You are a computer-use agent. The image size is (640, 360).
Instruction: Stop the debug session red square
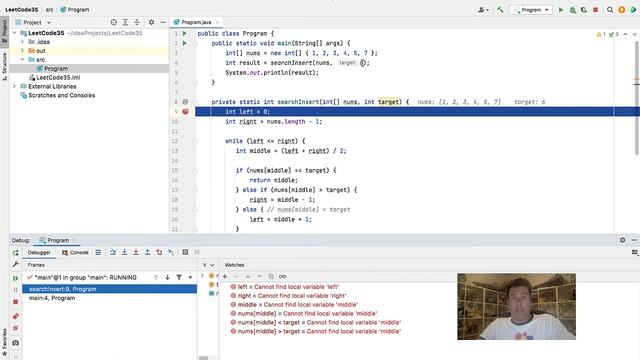(16, 302)
